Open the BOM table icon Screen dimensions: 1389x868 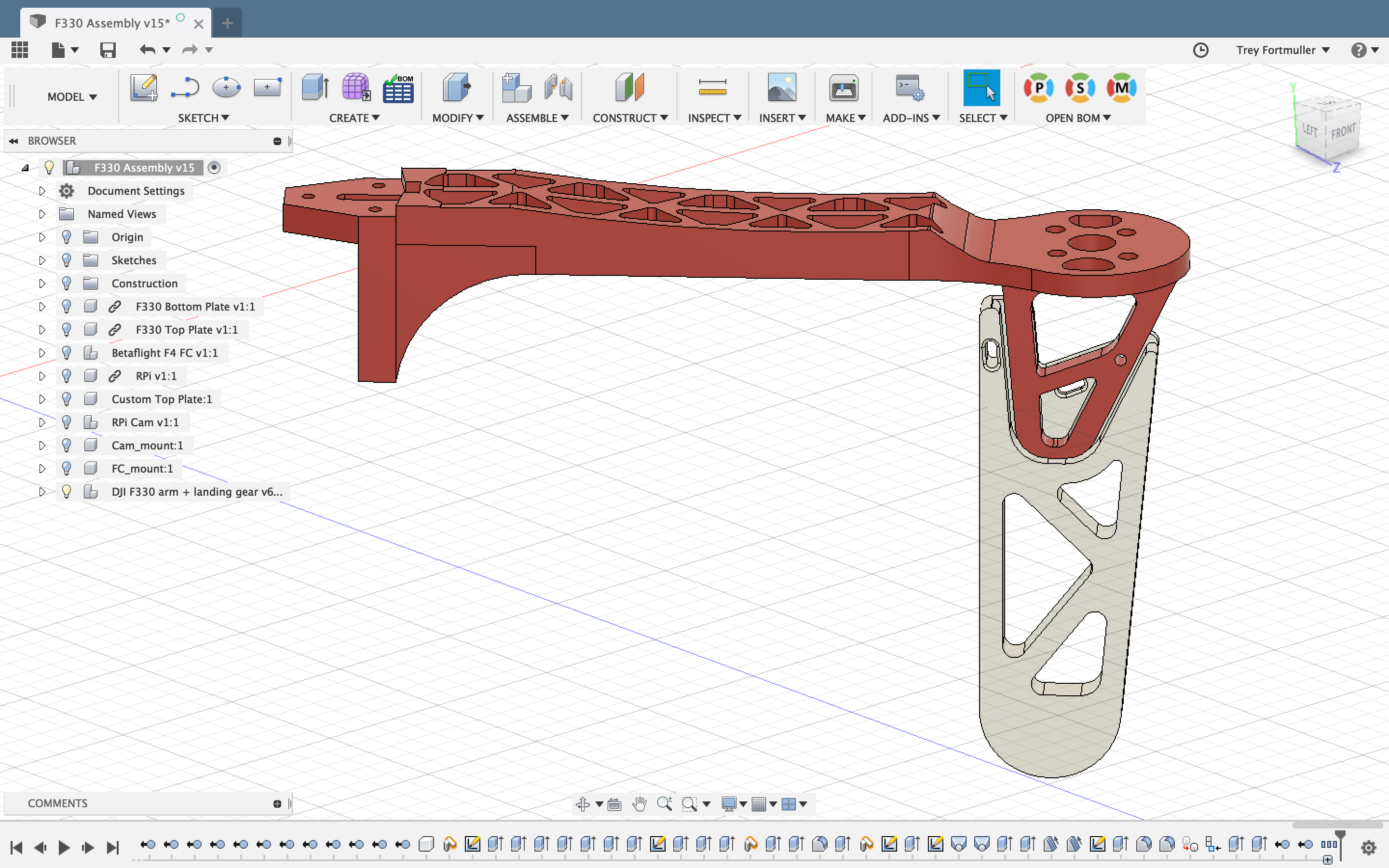398,88
